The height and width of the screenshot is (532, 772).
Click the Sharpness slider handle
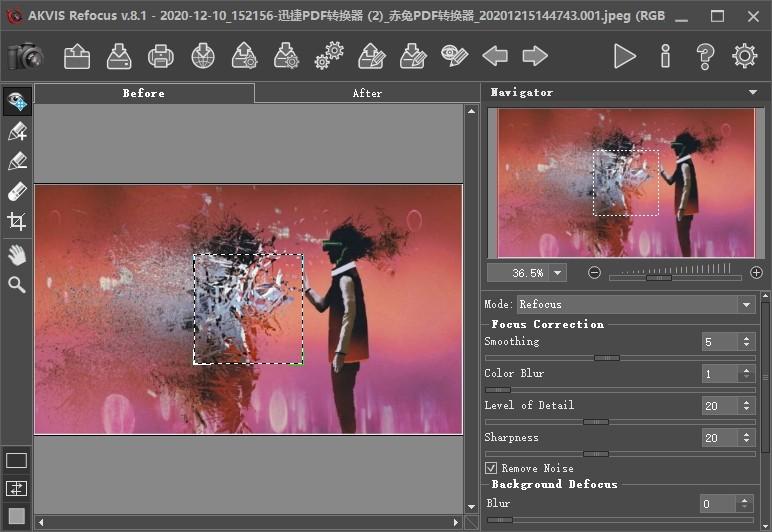pyautogui.click(x=596, y=454)
